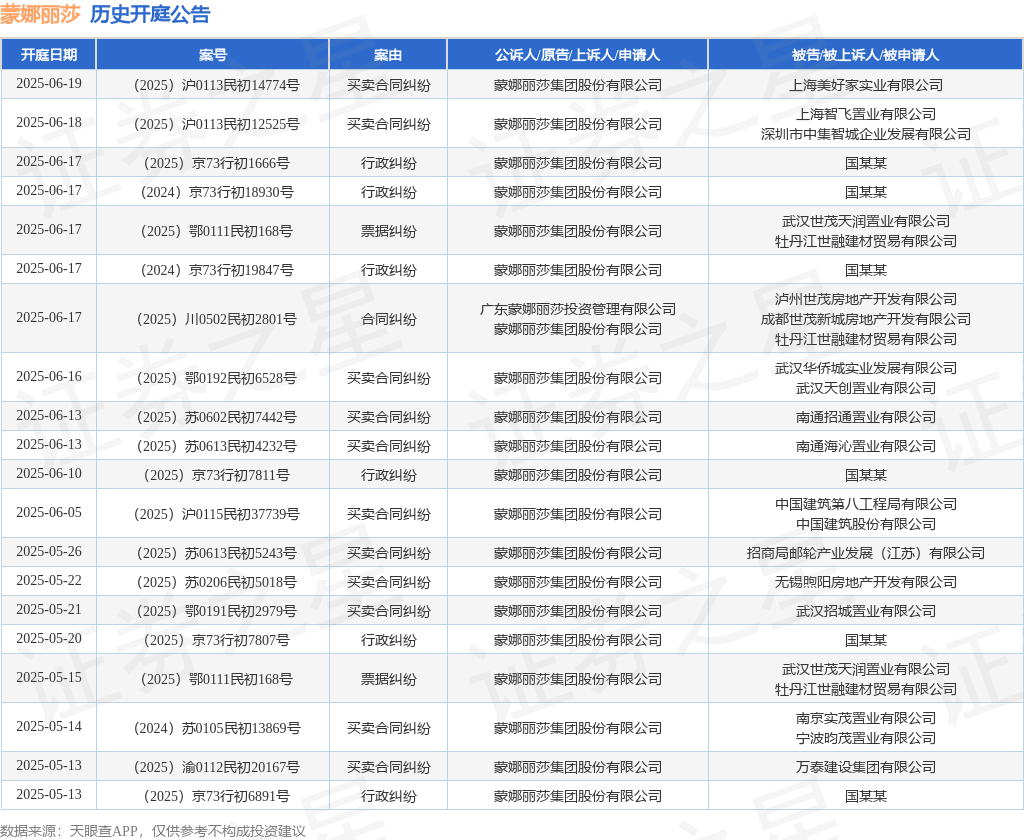Click defendant 泸州世茂房地产开发有限公司
The width and height of the screenshot is (1024, 840).
pyautogui.click(x=866, y=299)
